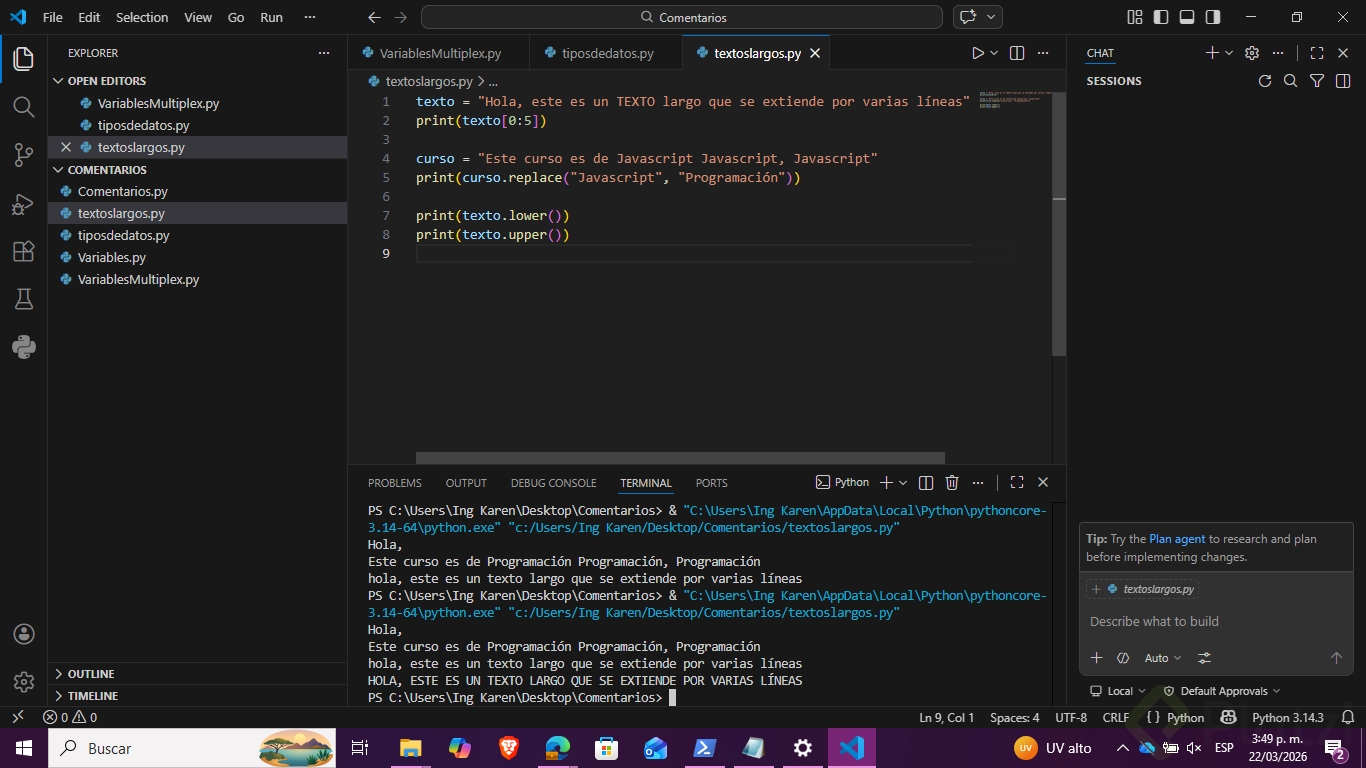Open the Source Control view
This screenshot has height=768, width=1366.
click(x=24, y=155)
